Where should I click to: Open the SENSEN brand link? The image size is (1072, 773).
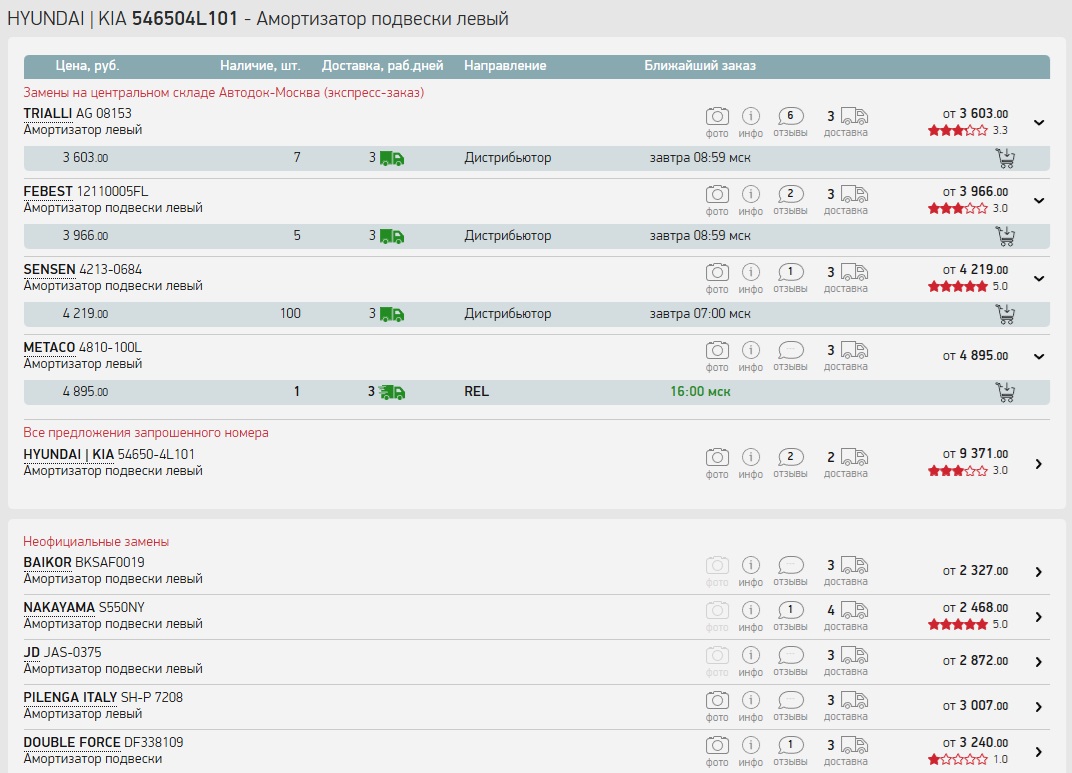click(49, 269)
